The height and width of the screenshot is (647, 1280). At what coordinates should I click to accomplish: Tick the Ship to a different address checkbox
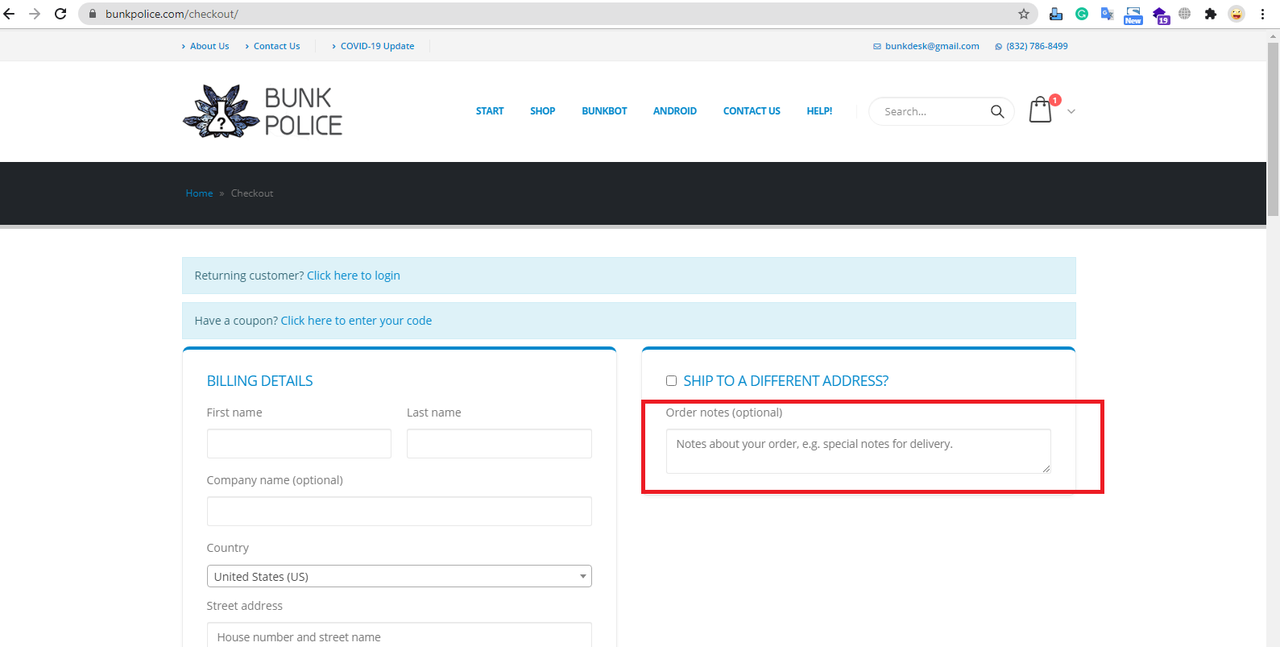pyautogui.click(x=672, y=381)
